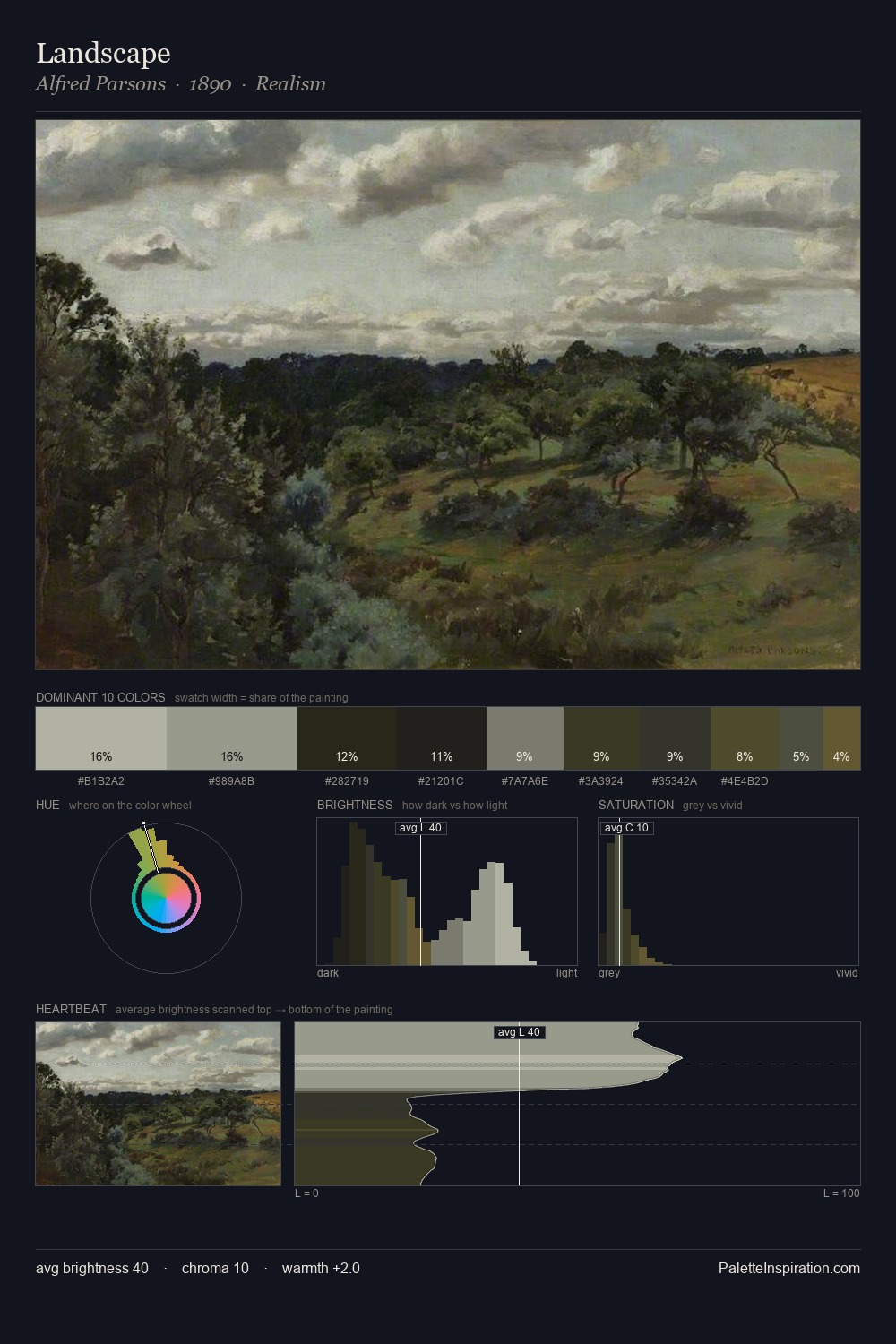The width and height of the screenshot is (896, 1344).
Task: Click the 'avg L 40' label in brightness chart
Action: 420,828
